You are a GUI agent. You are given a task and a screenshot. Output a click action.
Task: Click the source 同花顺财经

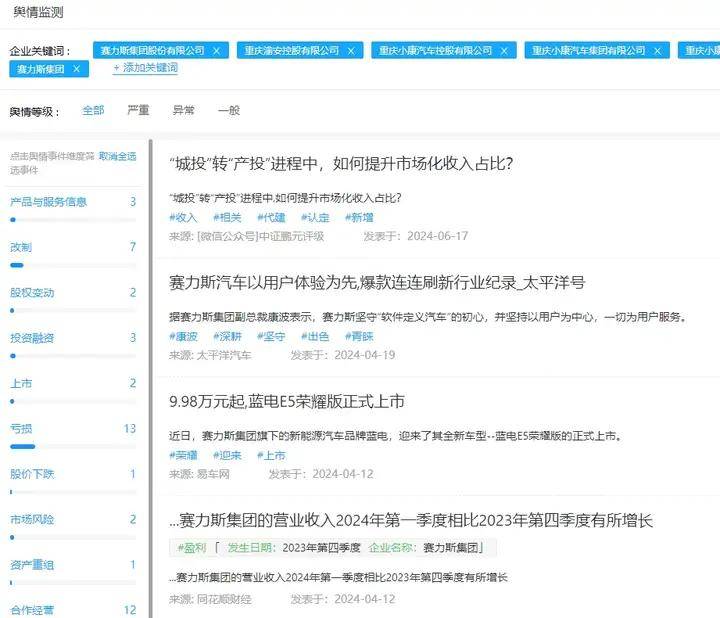[x=224, y=599]
